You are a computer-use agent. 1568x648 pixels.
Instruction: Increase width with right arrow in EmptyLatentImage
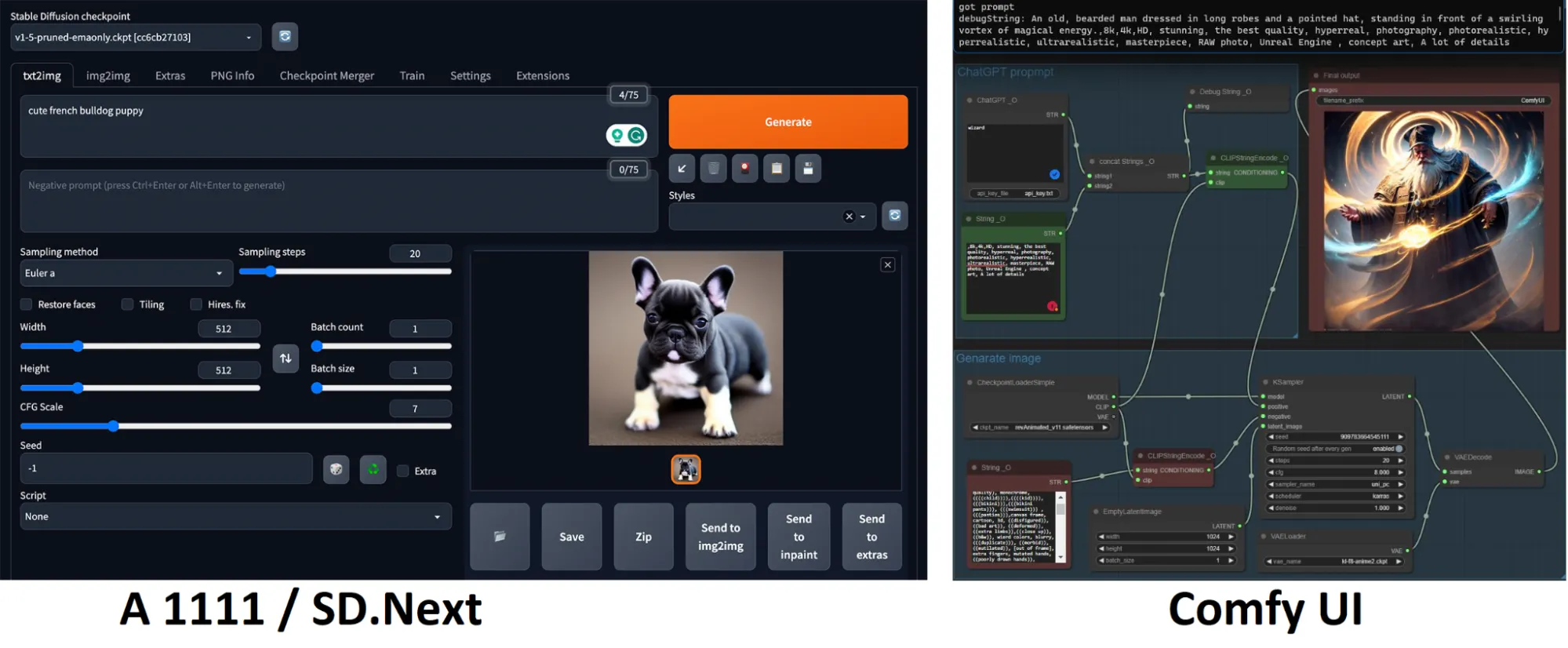(x=1231, y=537)
